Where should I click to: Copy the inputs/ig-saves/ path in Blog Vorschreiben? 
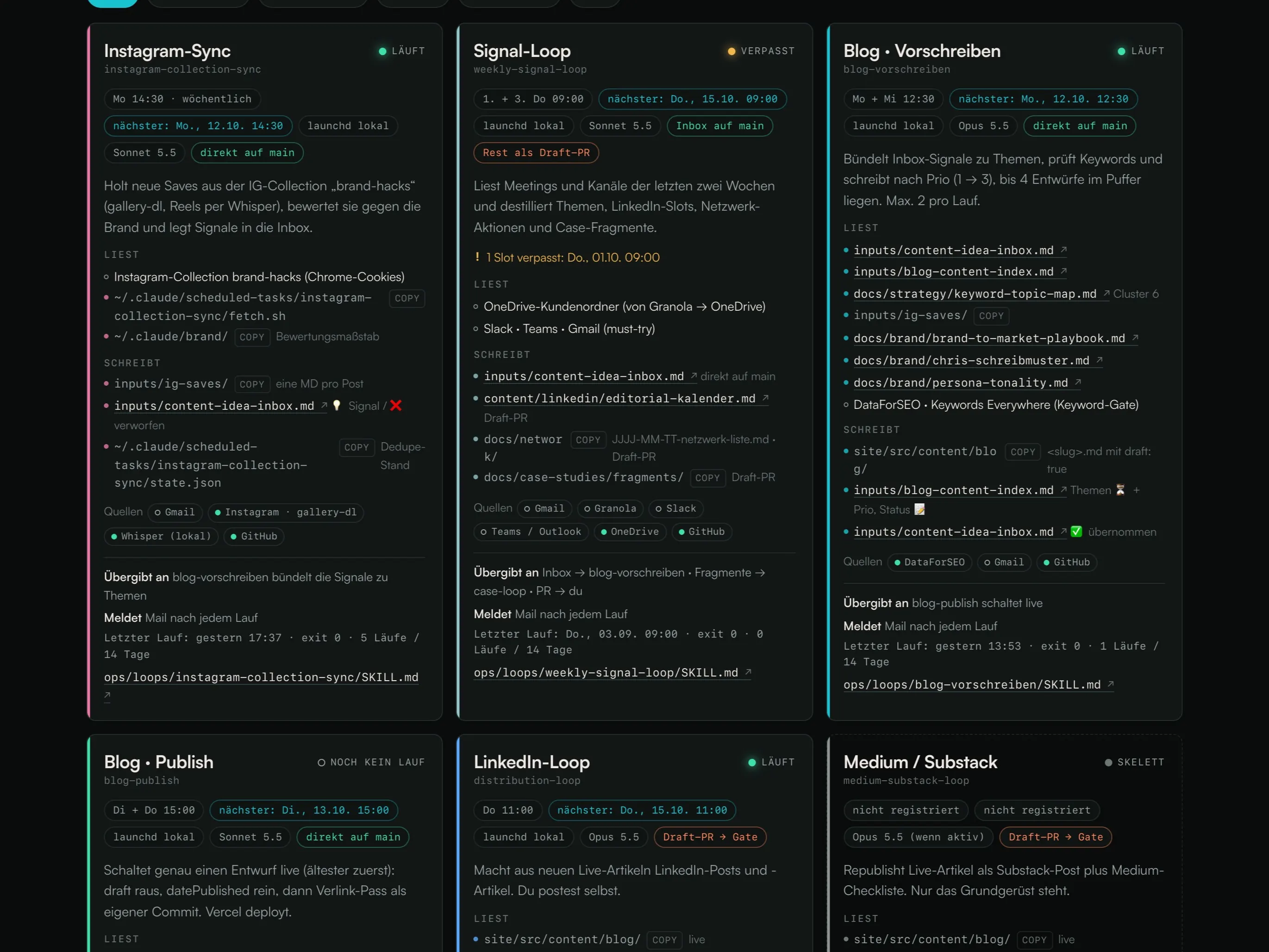(x=991, y=316)
